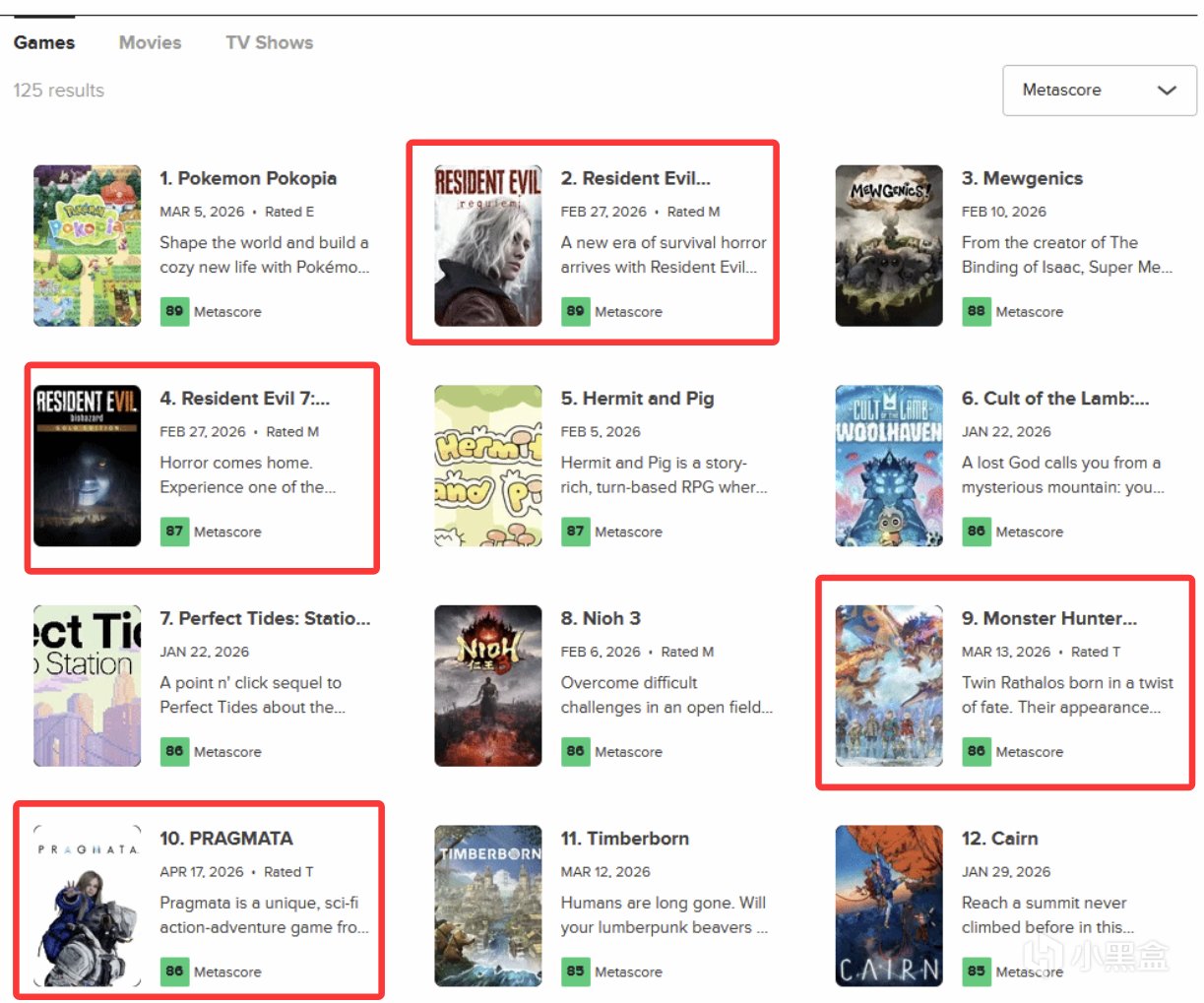Open the '1. Pokemon Pokopia' title link
Viewport: 1204px width, 1003px height.
pos(248,178)
